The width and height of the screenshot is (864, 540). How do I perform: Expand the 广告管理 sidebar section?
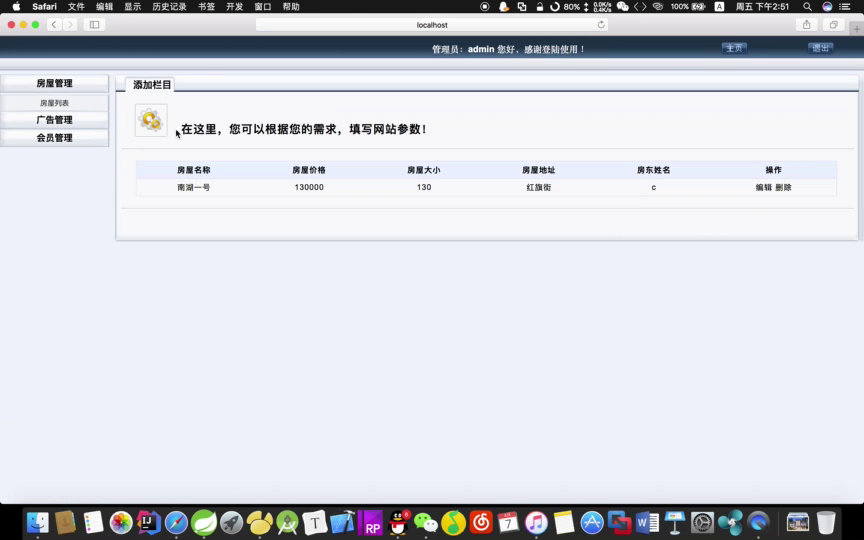point(55,120)
